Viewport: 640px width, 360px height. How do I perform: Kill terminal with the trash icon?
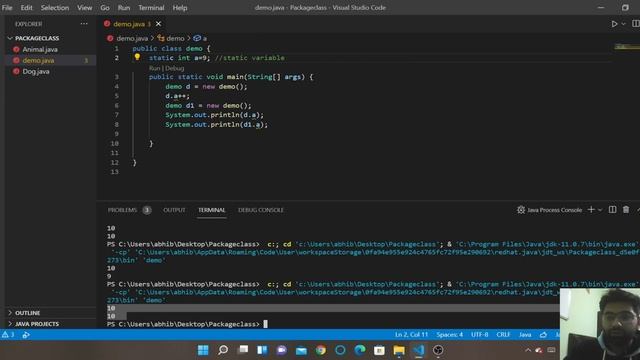(x=626, y=210)
